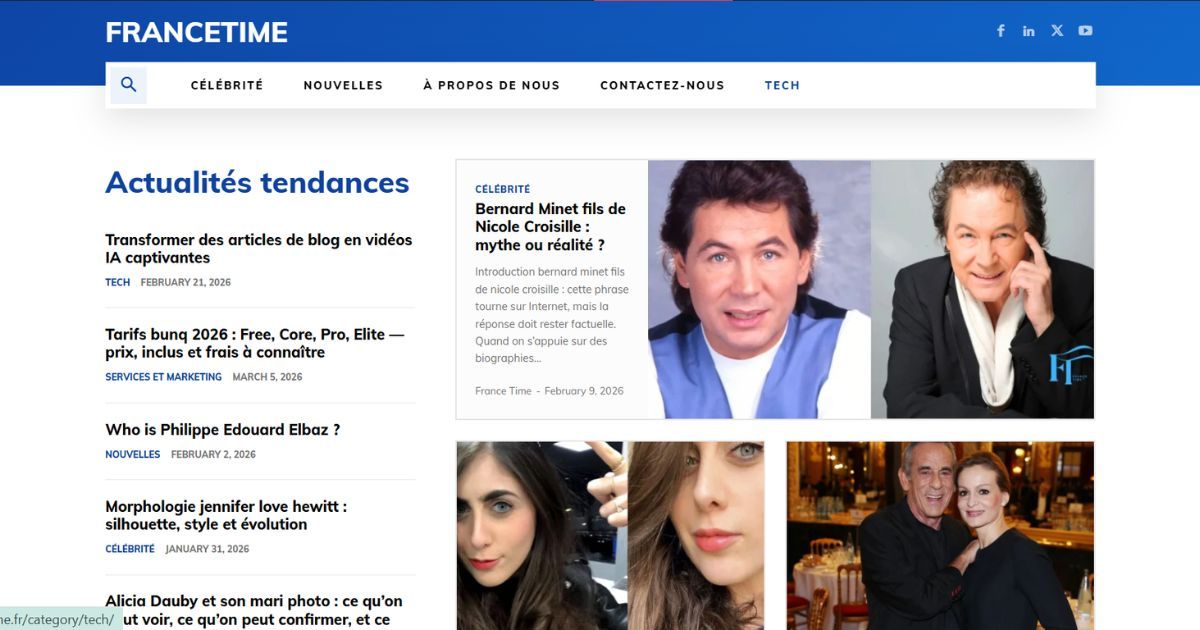Open the À propos de nous menu
The width and height of the screenshot is (1200, 630).
pyautogui.click(x=491, y=85)
